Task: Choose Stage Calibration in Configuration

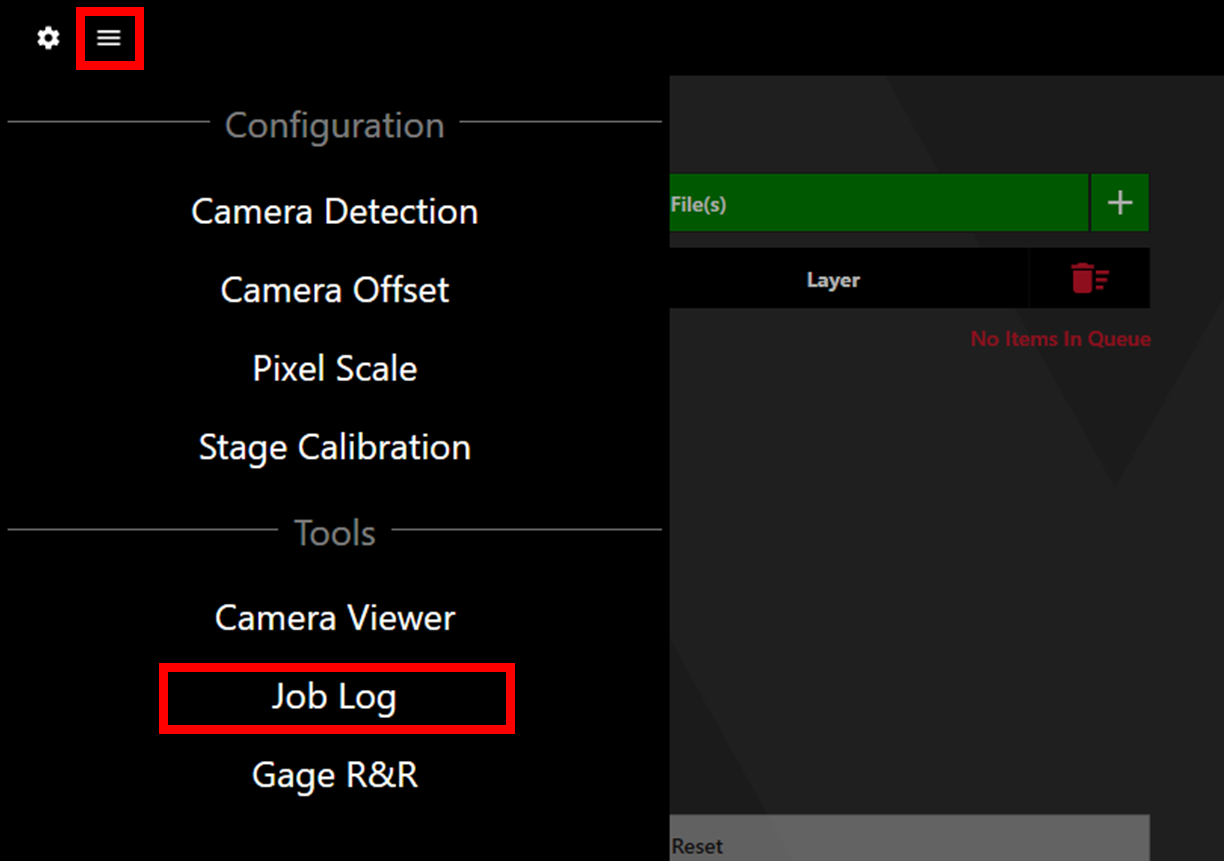Action: click(x=335, y=447)
